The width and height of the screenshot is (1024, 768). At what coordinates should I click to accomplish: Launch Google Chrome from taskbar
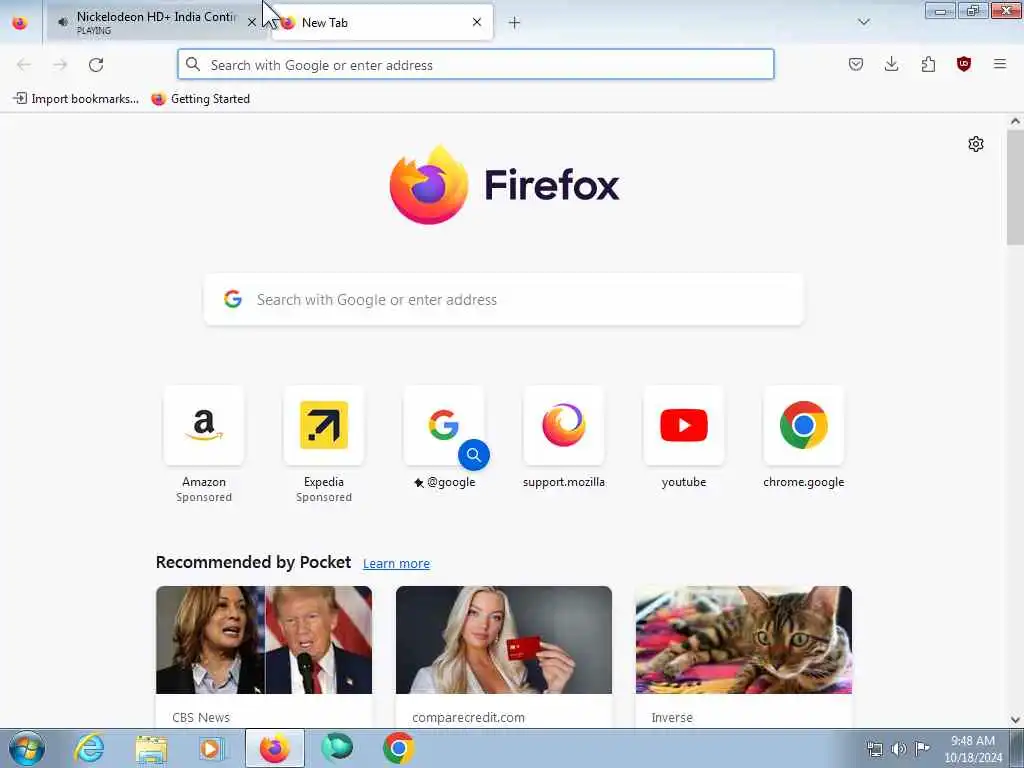[x=398, y=748]
